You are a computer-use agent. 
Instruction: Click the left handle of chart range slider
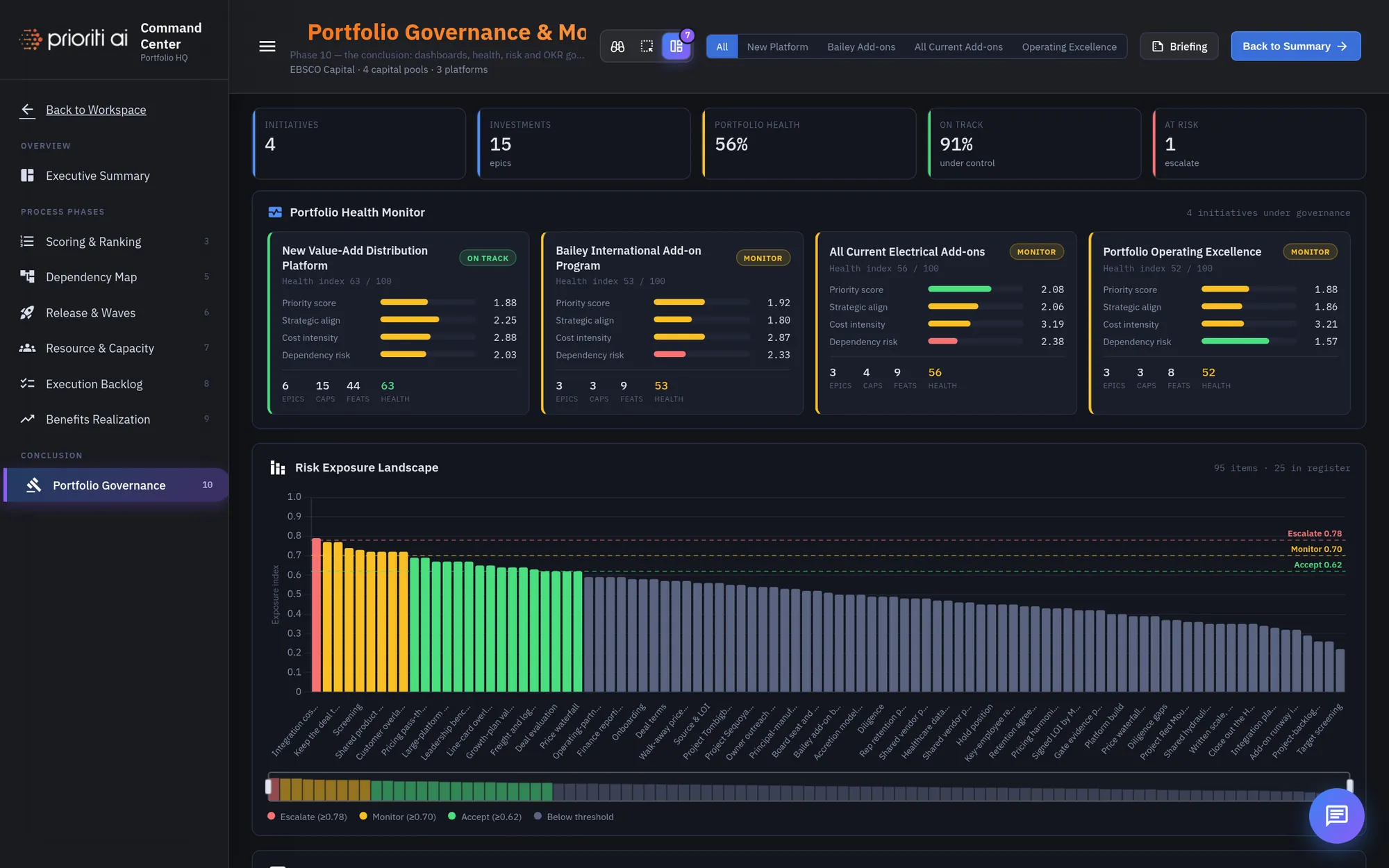coord(268,787)
